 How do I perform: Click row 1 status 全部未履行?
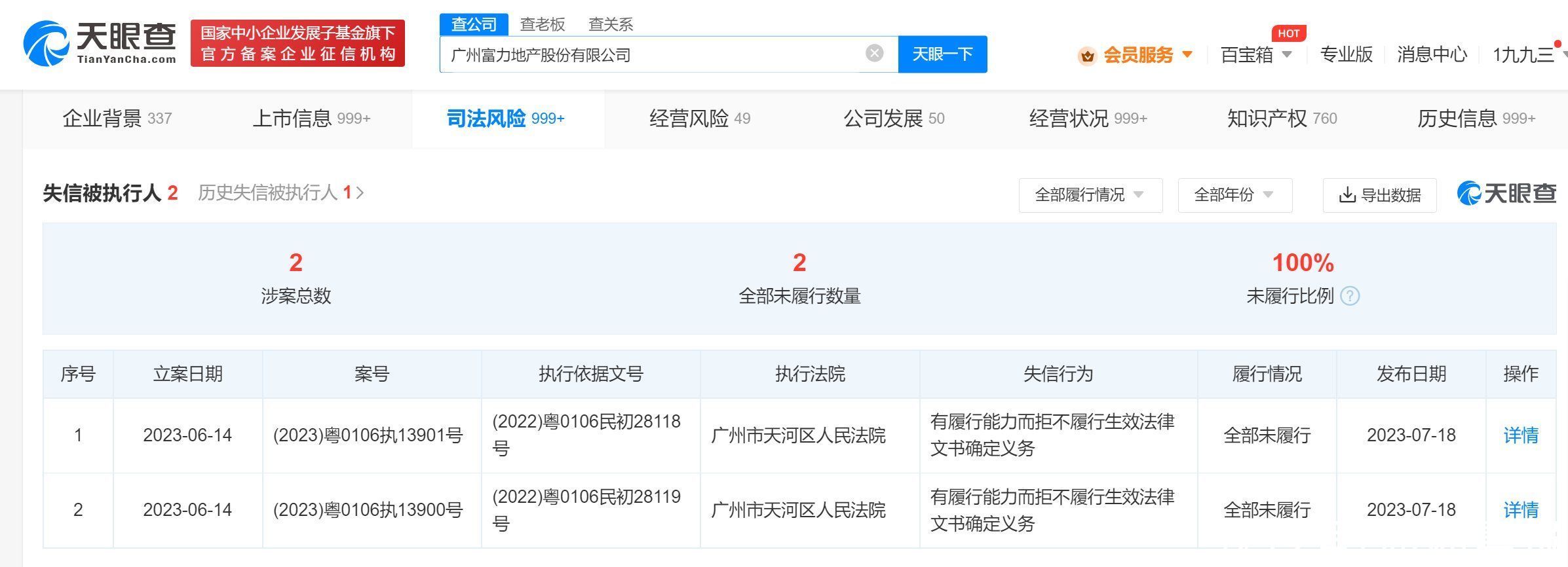point(1267,435)
